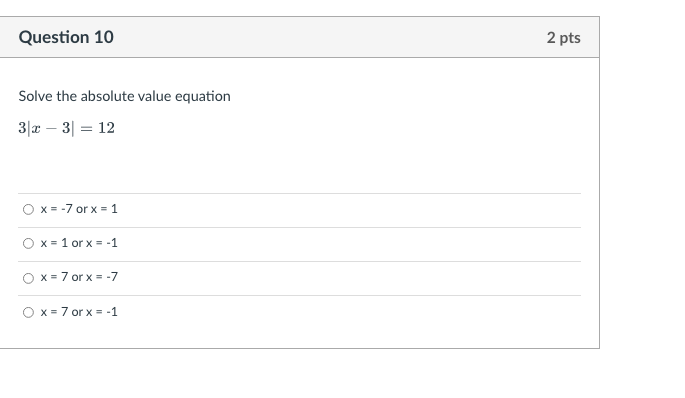Click the '2 pts' points label
The width and height of the screenshot is (685, 398).
point(564,38)
